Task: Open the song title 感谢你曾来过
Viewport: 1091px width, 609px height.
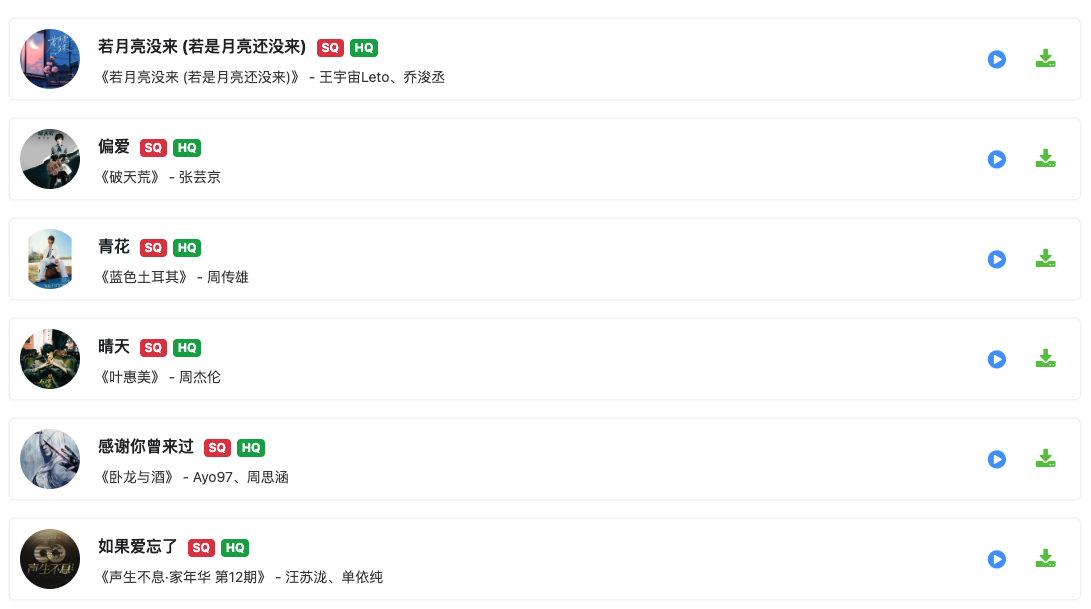Action: (x=145, y=447)
